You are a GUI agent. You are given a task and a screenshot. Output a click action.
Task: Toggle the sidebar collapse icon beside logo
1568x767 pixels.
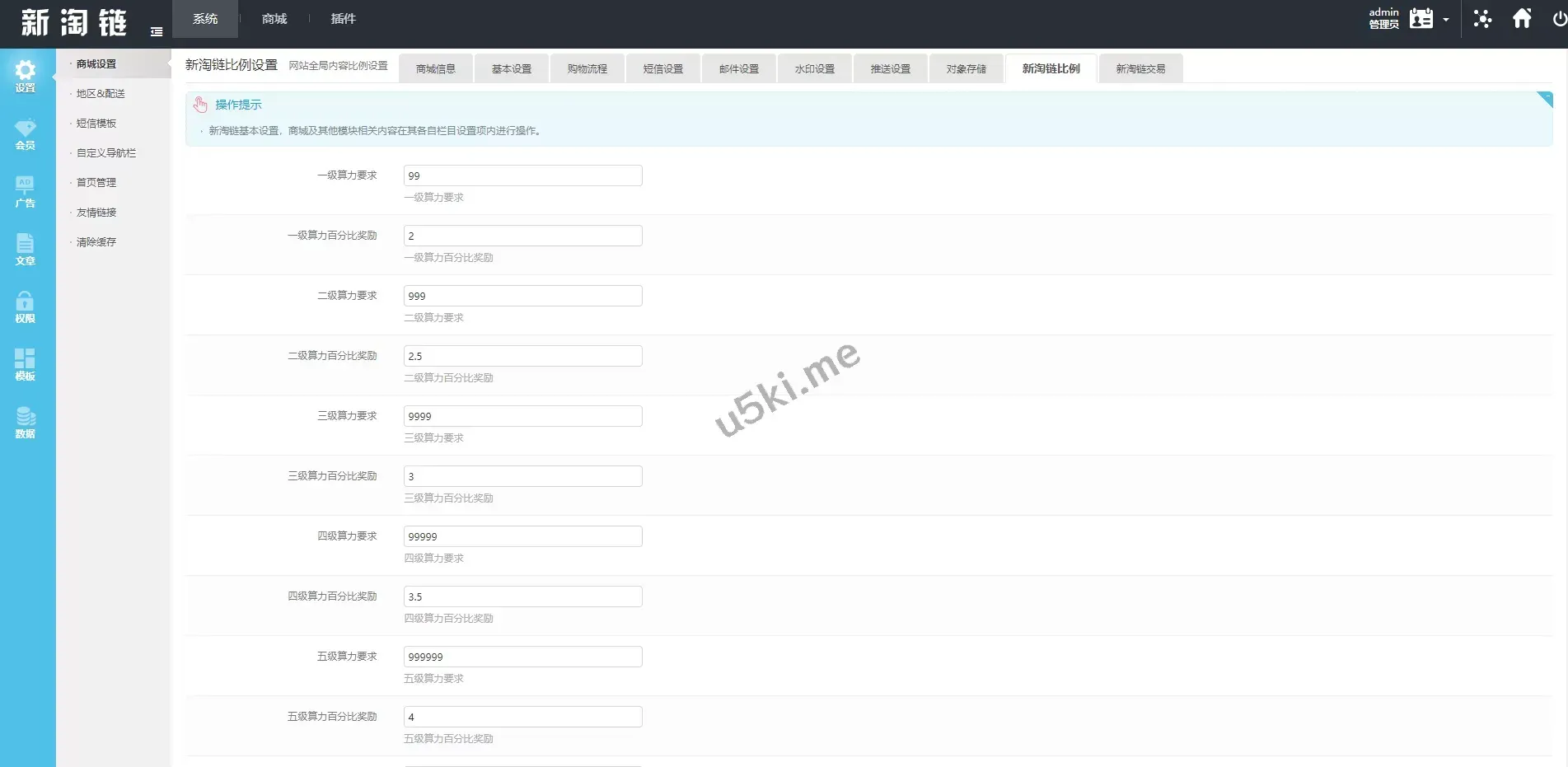tap(157, 31)
